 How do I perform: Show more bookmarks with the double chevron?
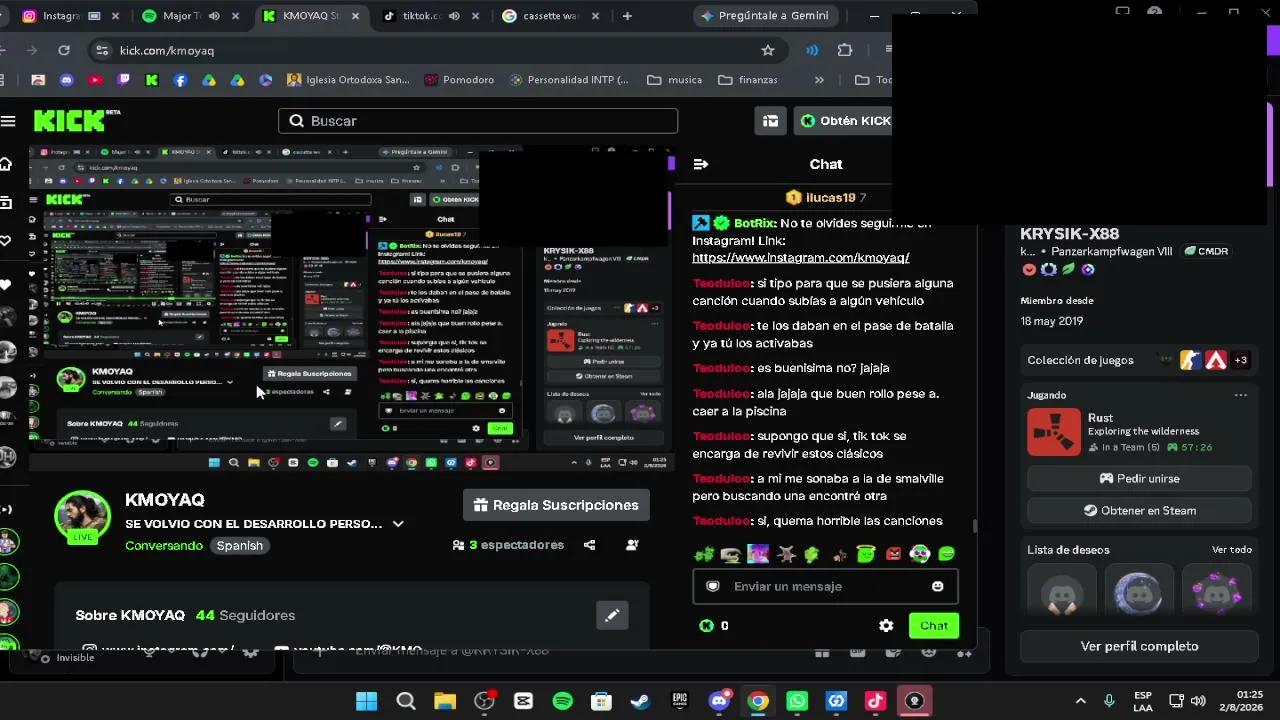tap(819, 80)
